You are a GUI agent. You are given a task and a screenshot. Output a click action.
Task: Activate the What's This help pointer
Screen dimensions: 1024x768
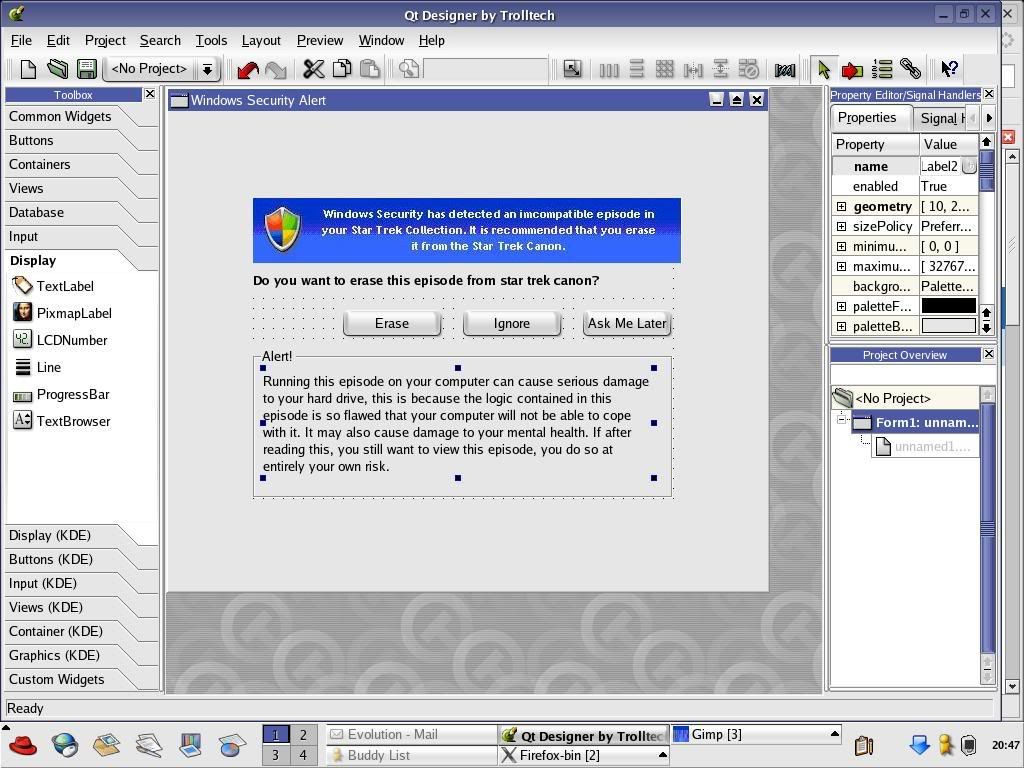(x=949, y=69)
